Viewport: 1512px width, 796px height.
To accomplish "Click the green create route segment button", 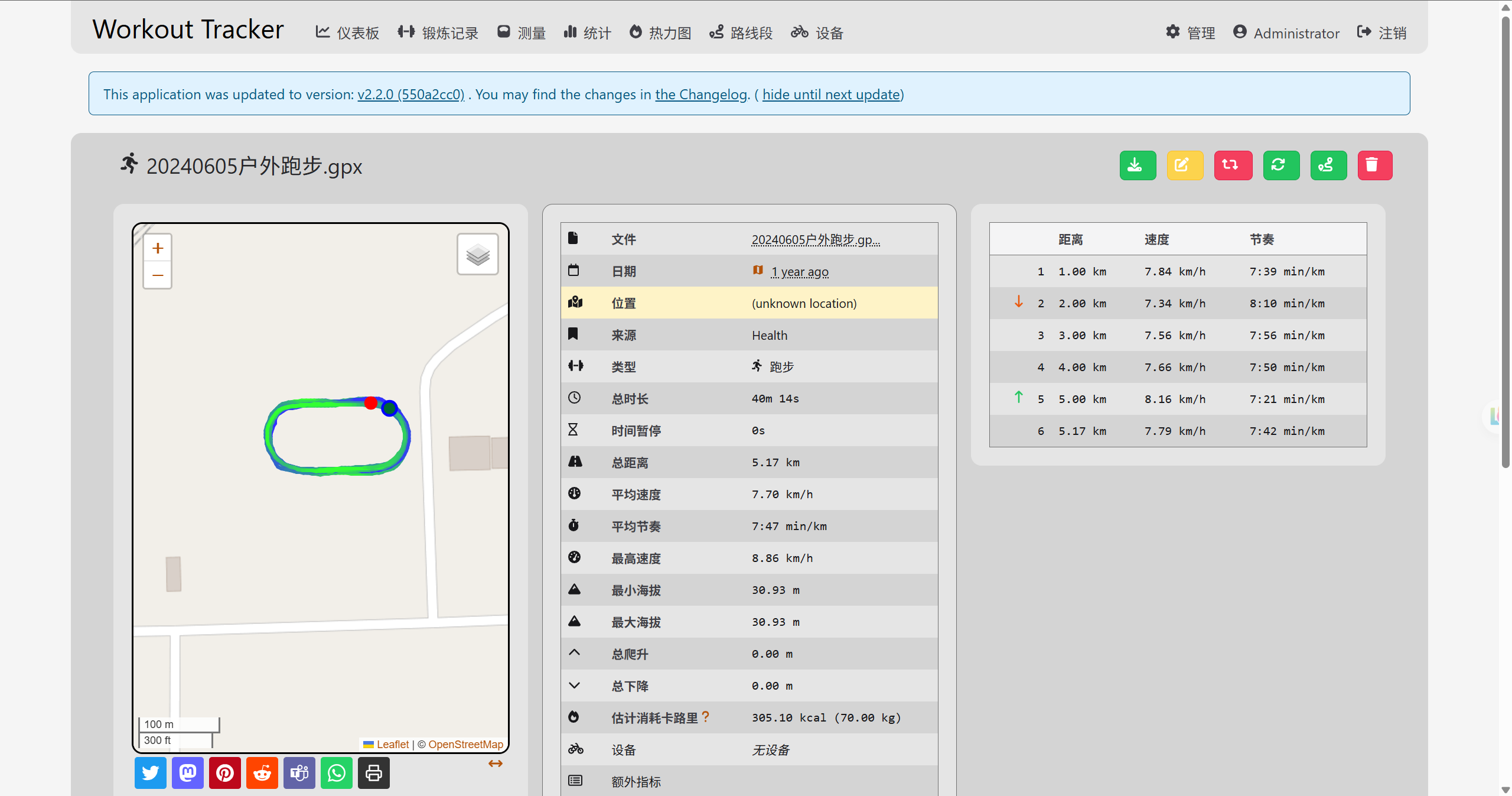I will pyautogui.click(x=1328, y=165).
